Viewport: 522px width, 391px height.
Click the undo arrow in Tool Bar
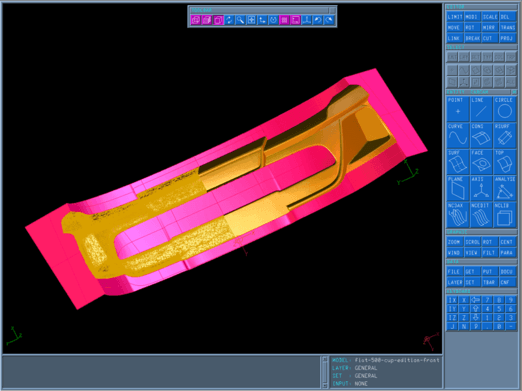coord(317,20)
